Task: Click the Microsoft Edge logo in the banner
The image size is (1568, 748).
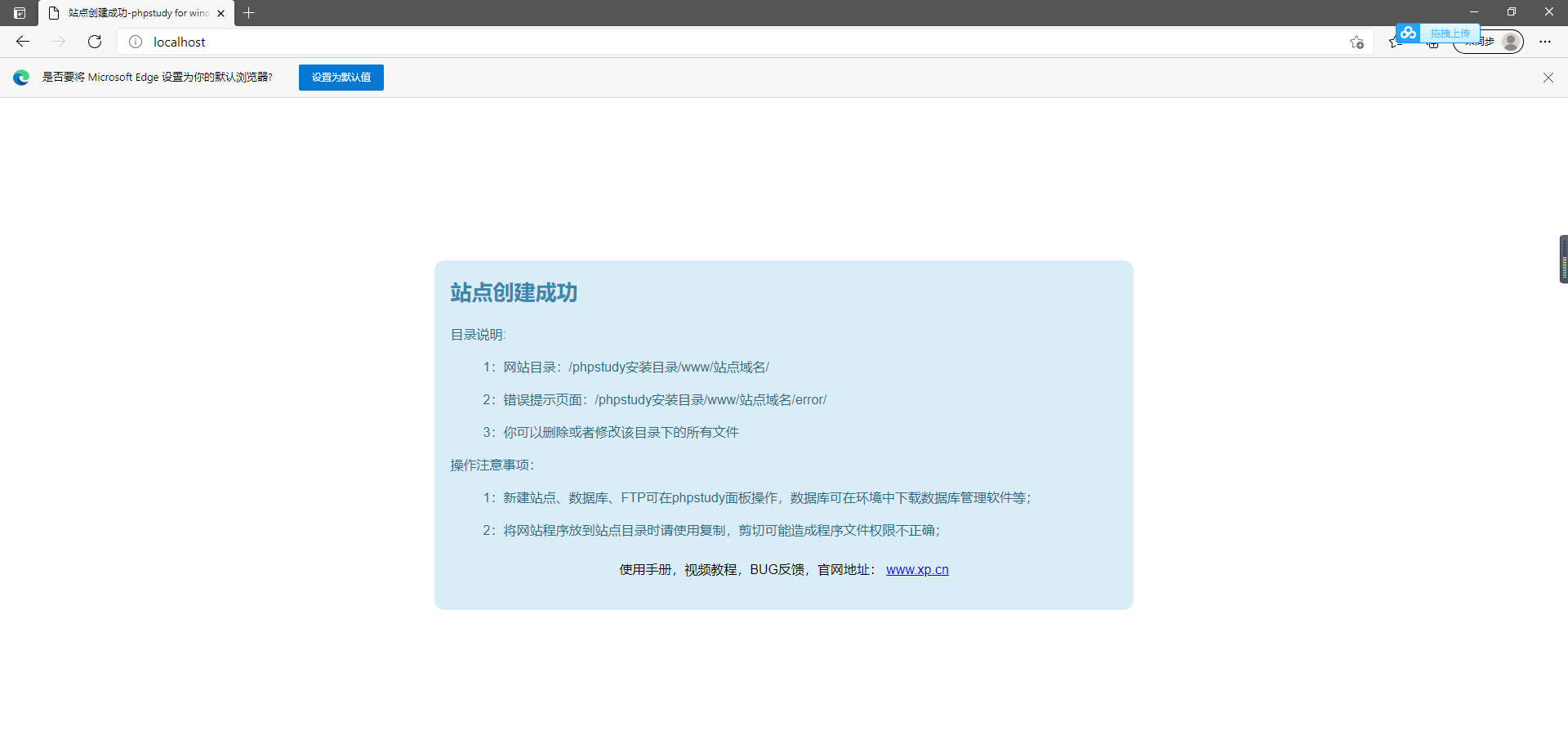Action: pyautogui.click(x=20, y=77)
